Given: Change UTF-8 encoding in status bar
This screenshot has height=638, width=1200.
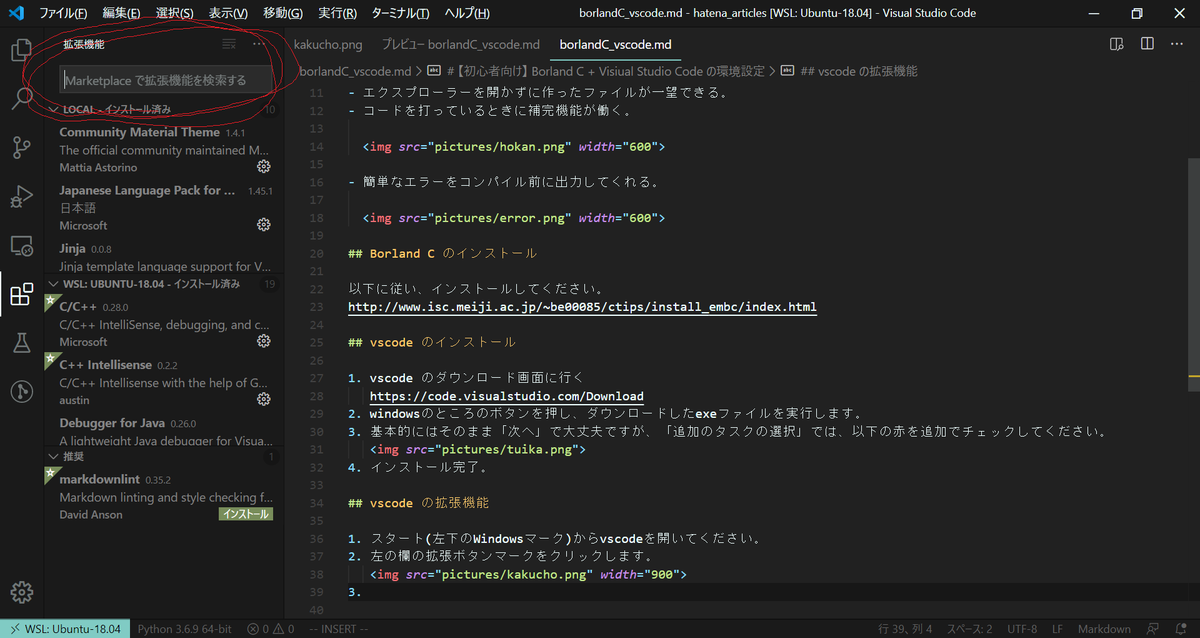Looking at the screenshot, I should [1022, 629].
